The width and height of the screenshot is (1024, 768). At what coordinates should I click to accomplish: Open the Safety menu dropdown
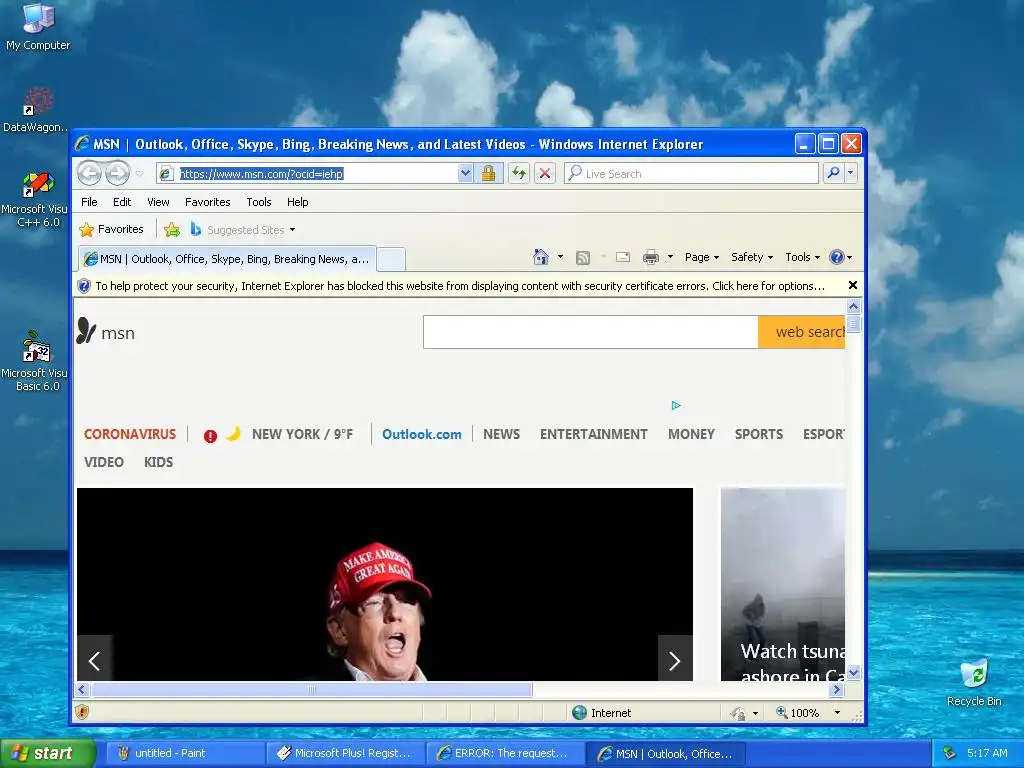click(752, 257)
